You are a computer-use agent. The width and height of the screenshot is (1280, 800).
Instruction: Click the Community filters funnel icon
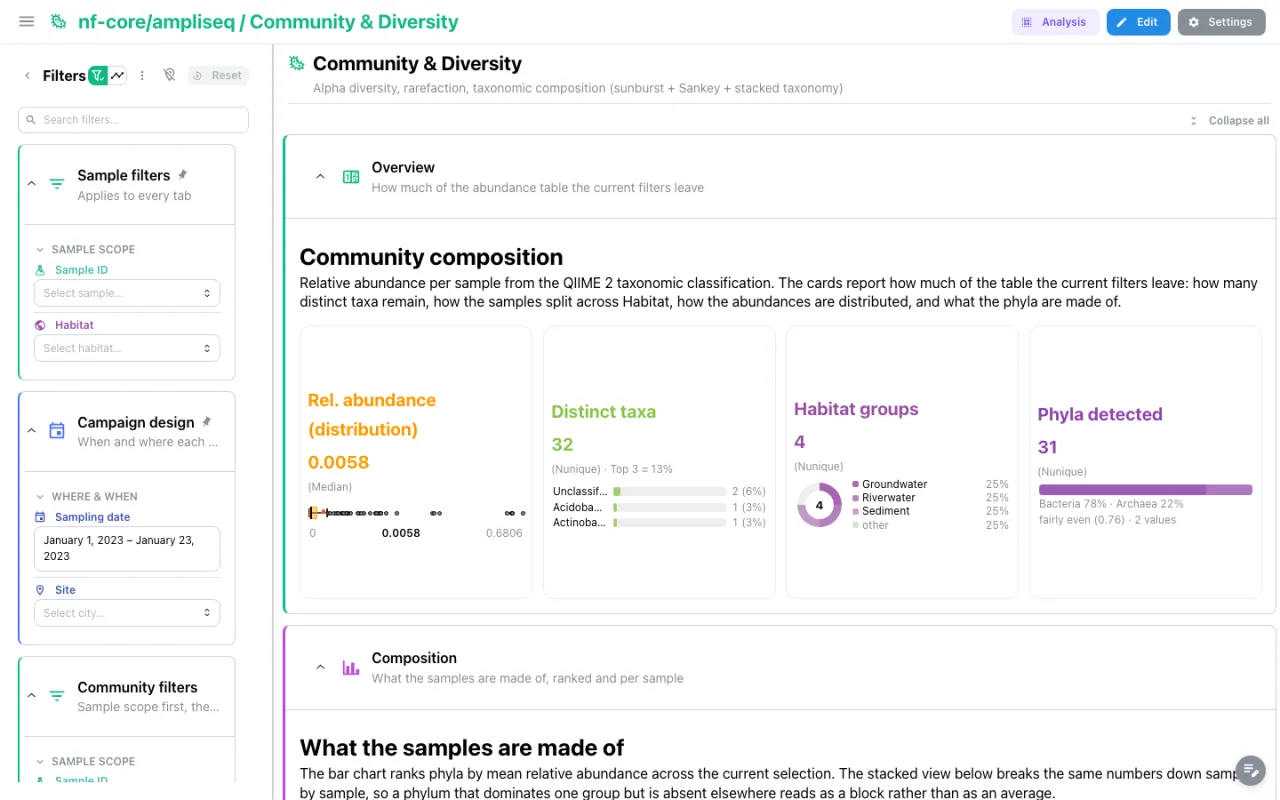(x=57, y=696)
